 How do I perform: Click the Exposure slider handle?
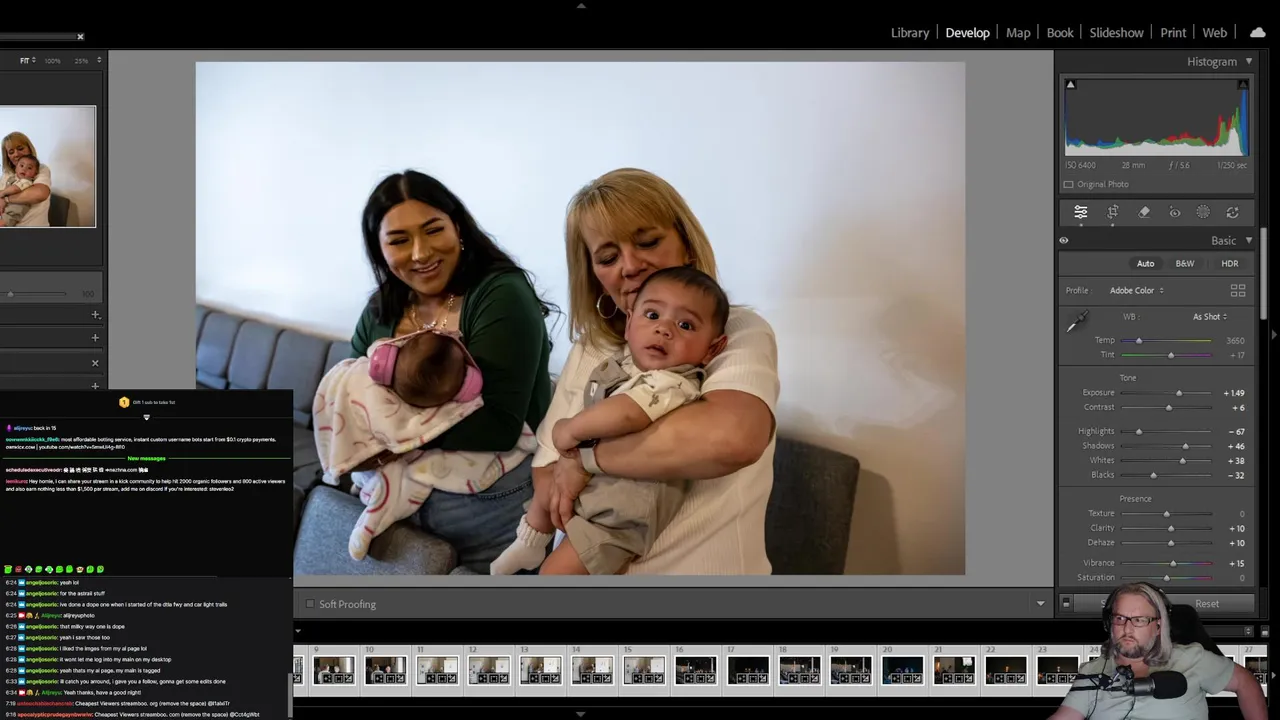pyautogui.click(x=1179, y=393)
